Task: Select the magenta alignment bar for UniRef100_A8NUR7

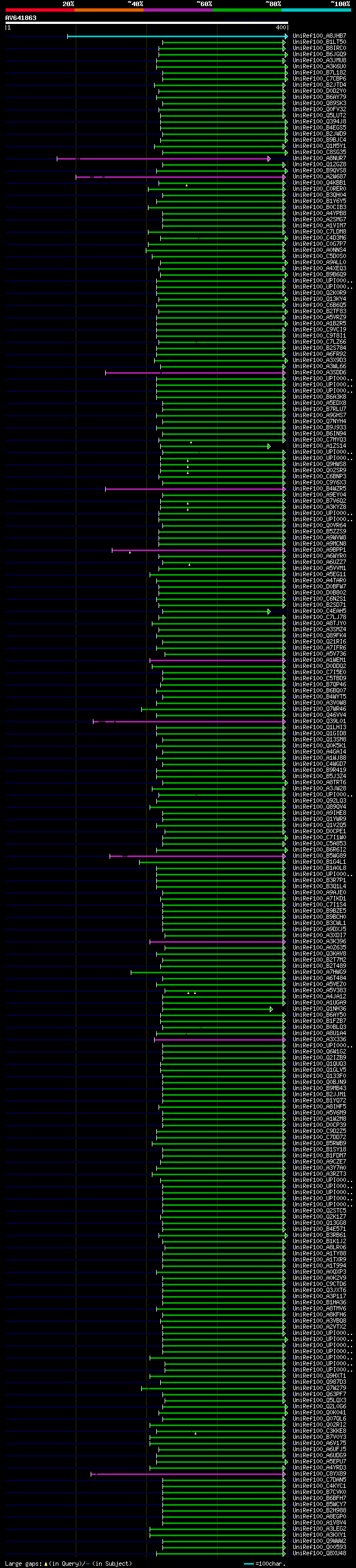Action: pyautogui.click(x=164, y=159)
